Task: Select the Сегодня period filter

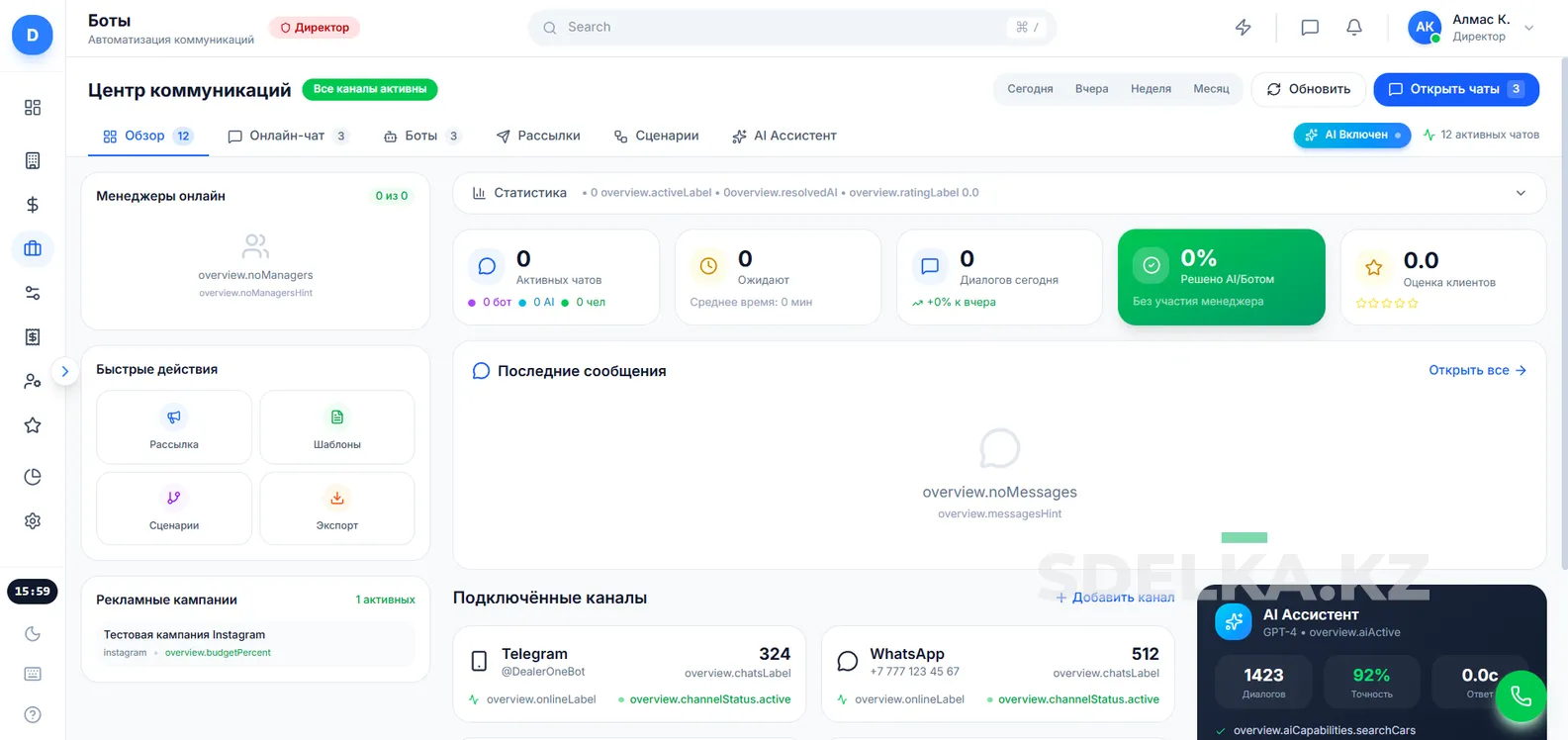Action: pos(1030,89)
